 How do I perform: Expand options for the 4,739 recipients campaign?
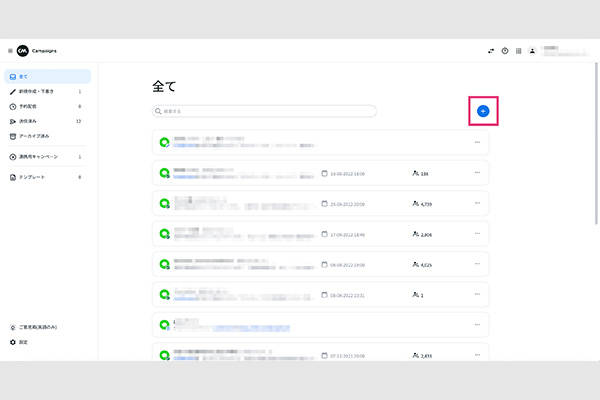tap(477, 203)
